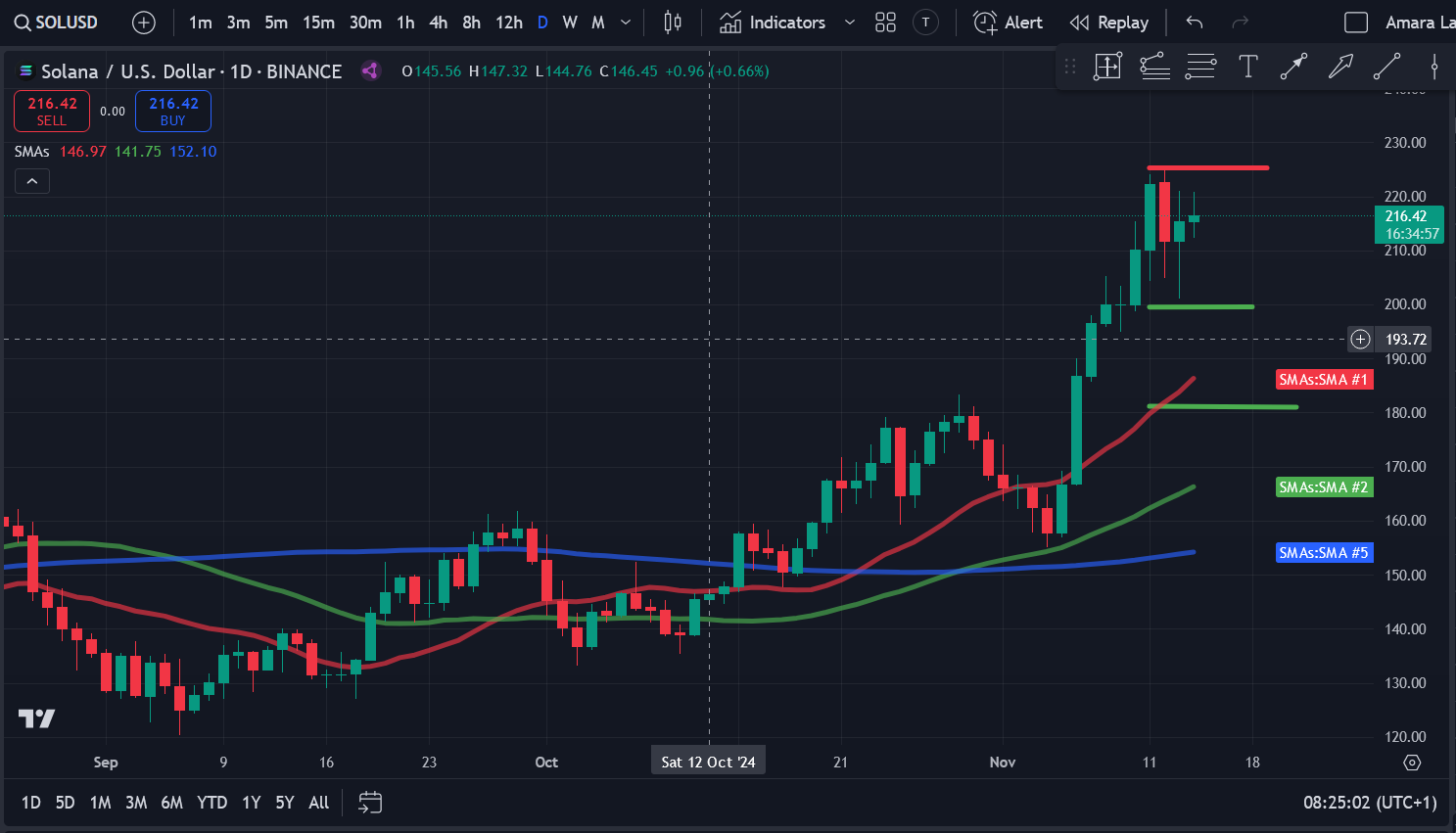
Task: Click the 216.42 current price label
Action: pyautogui.click(x=1410, y=225)
